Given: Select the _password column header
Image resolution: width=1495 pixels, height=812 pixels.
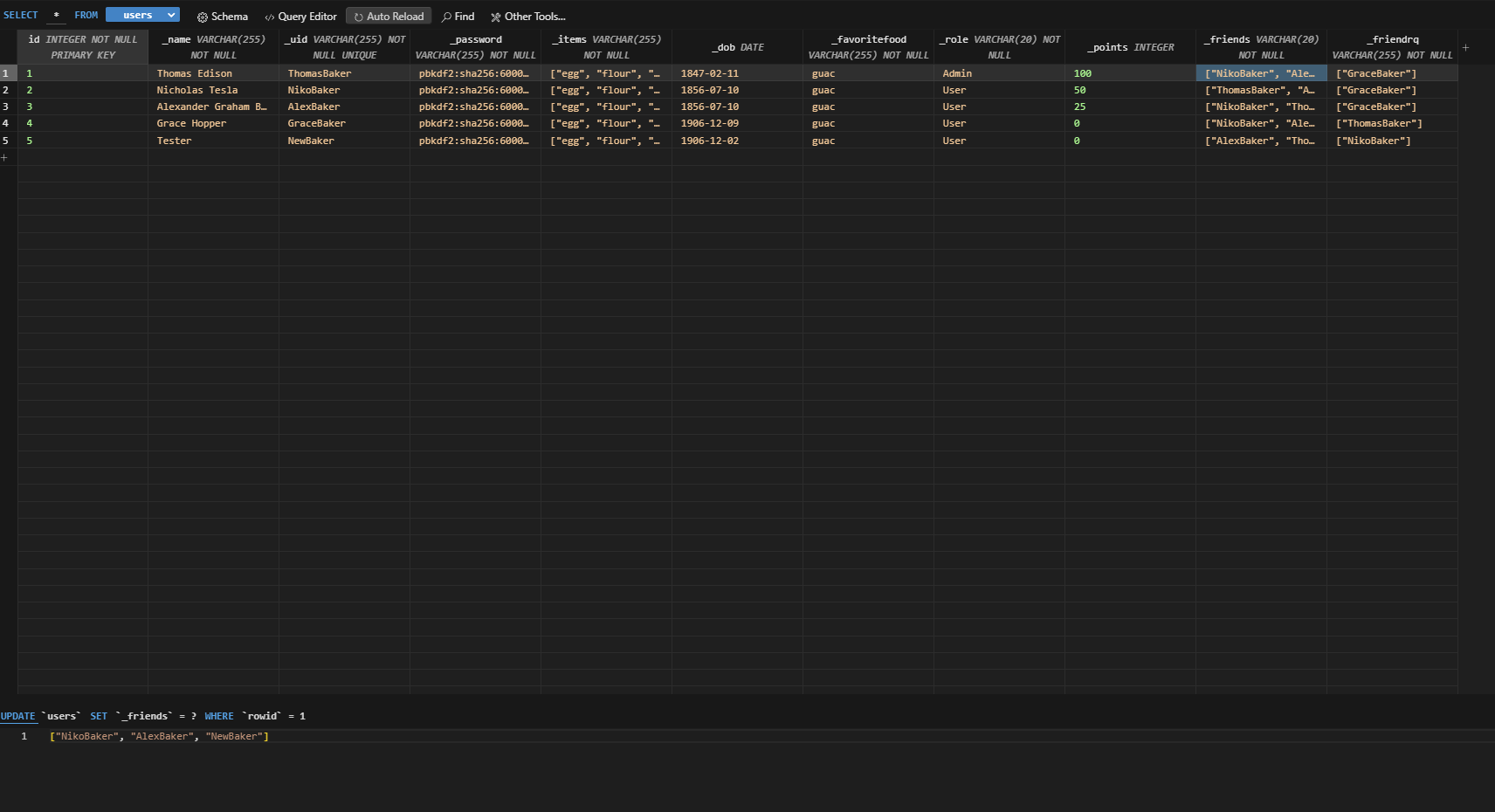Looking at the screenshot, I should click(x=476, y=47).
